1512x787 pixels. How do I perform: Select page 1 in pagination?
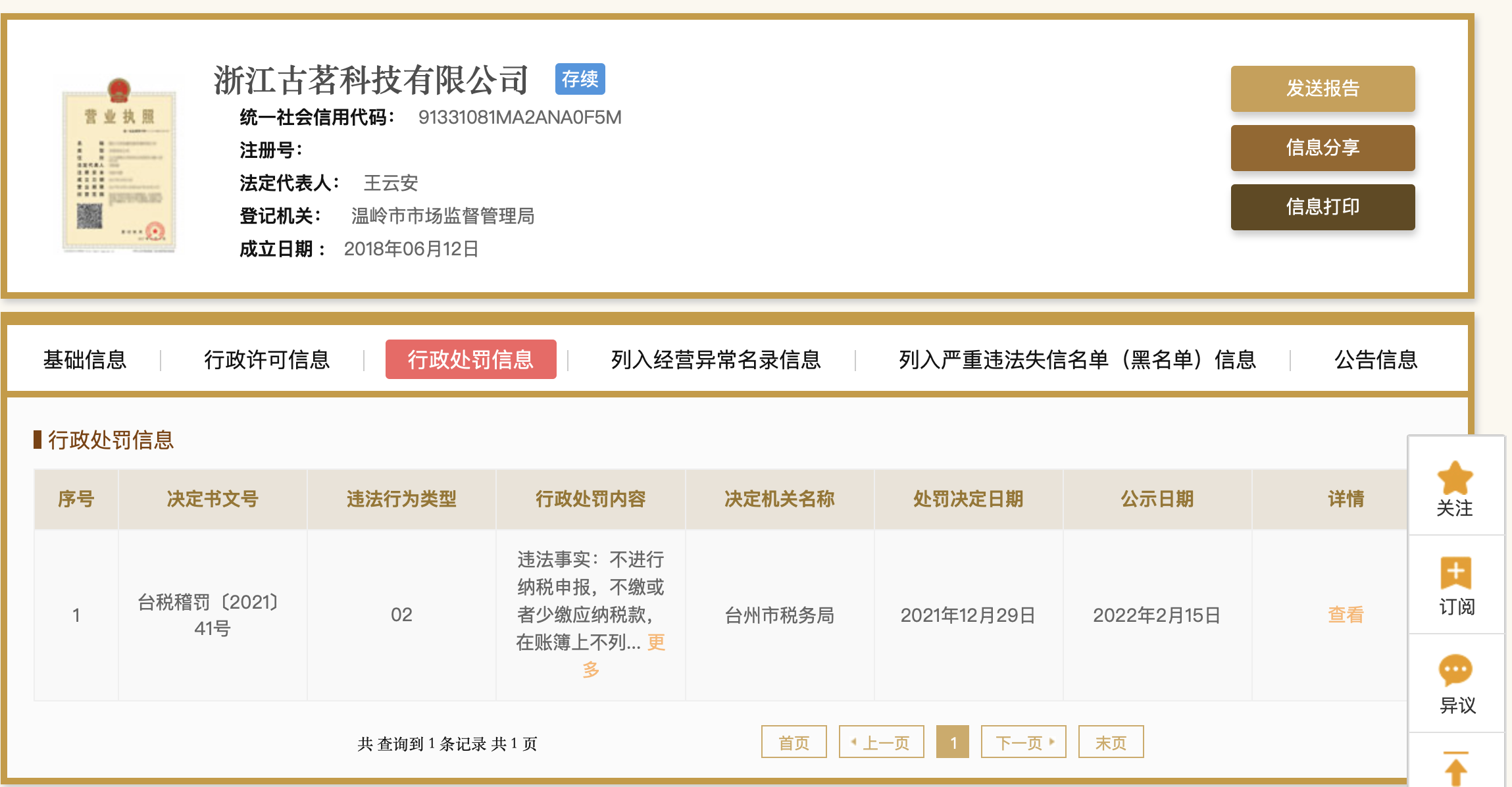(953, 742)
